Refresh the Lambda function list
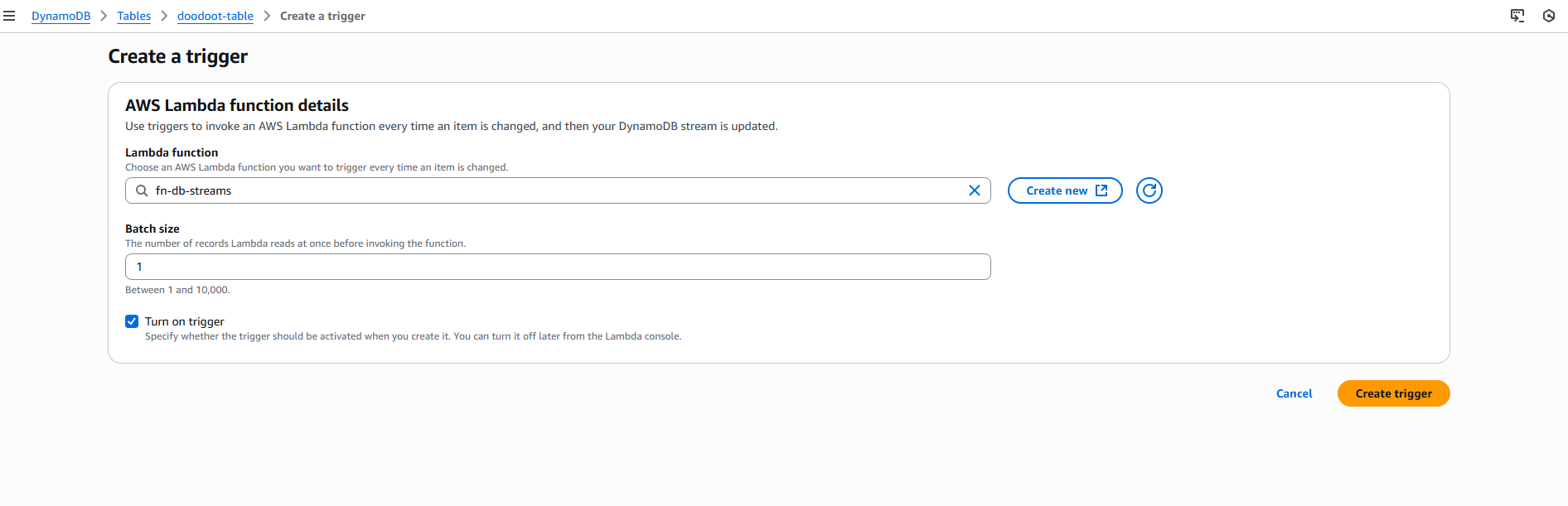This screenshot has height=506, width=1568. pyautogui.click(x=1149, y=190)
